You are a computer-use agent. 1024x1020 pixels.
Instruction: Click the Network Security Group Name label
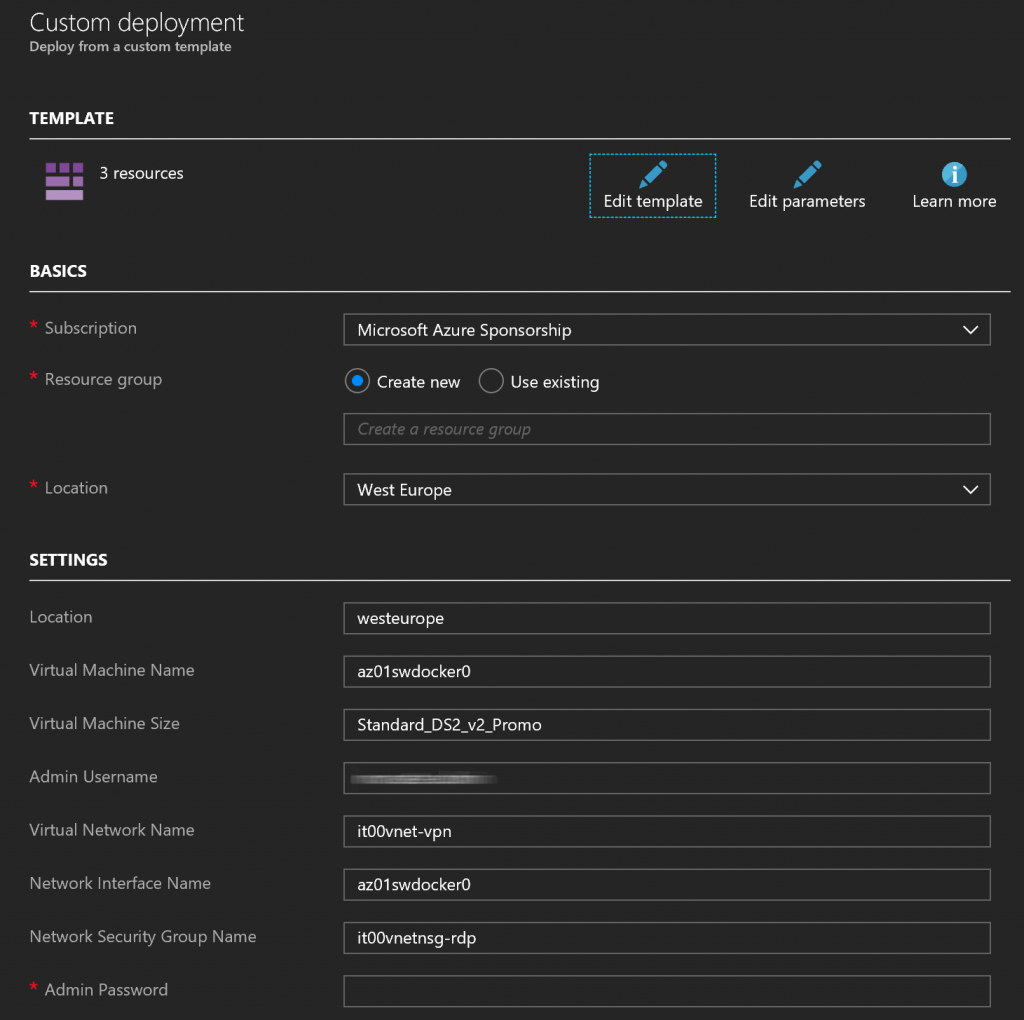(143, 936)
